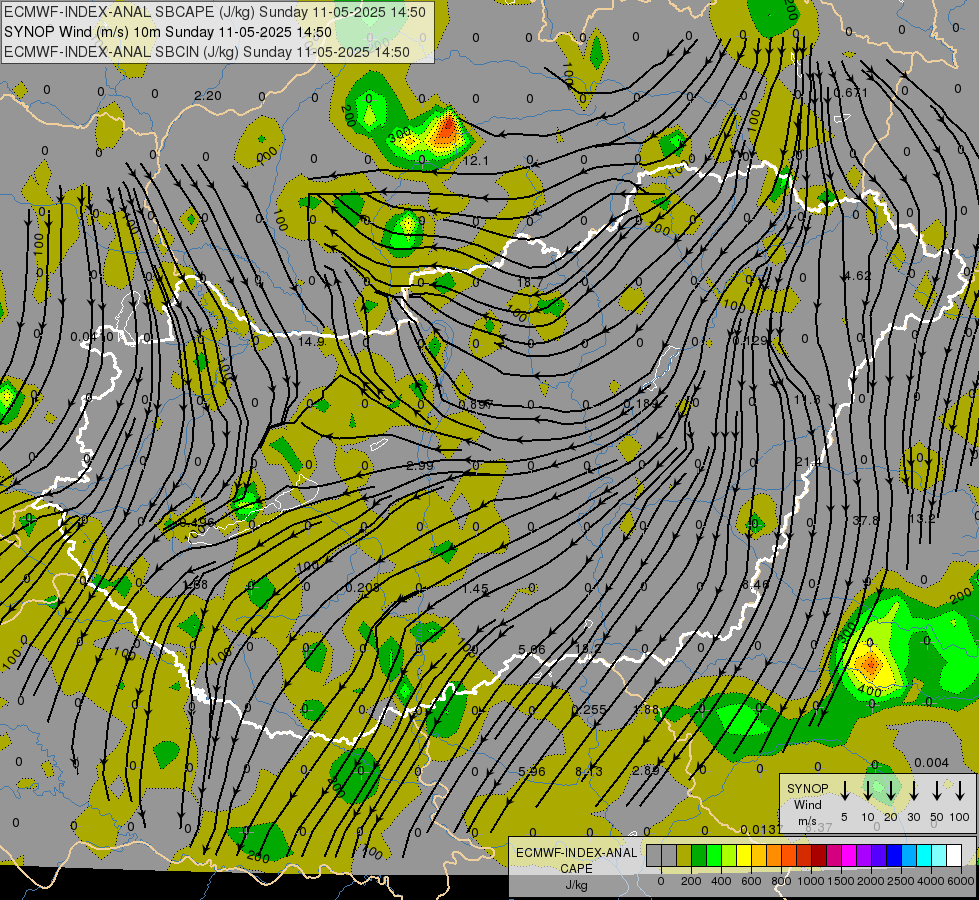Click the 0.255 value on the map

(x=589, y=709)
